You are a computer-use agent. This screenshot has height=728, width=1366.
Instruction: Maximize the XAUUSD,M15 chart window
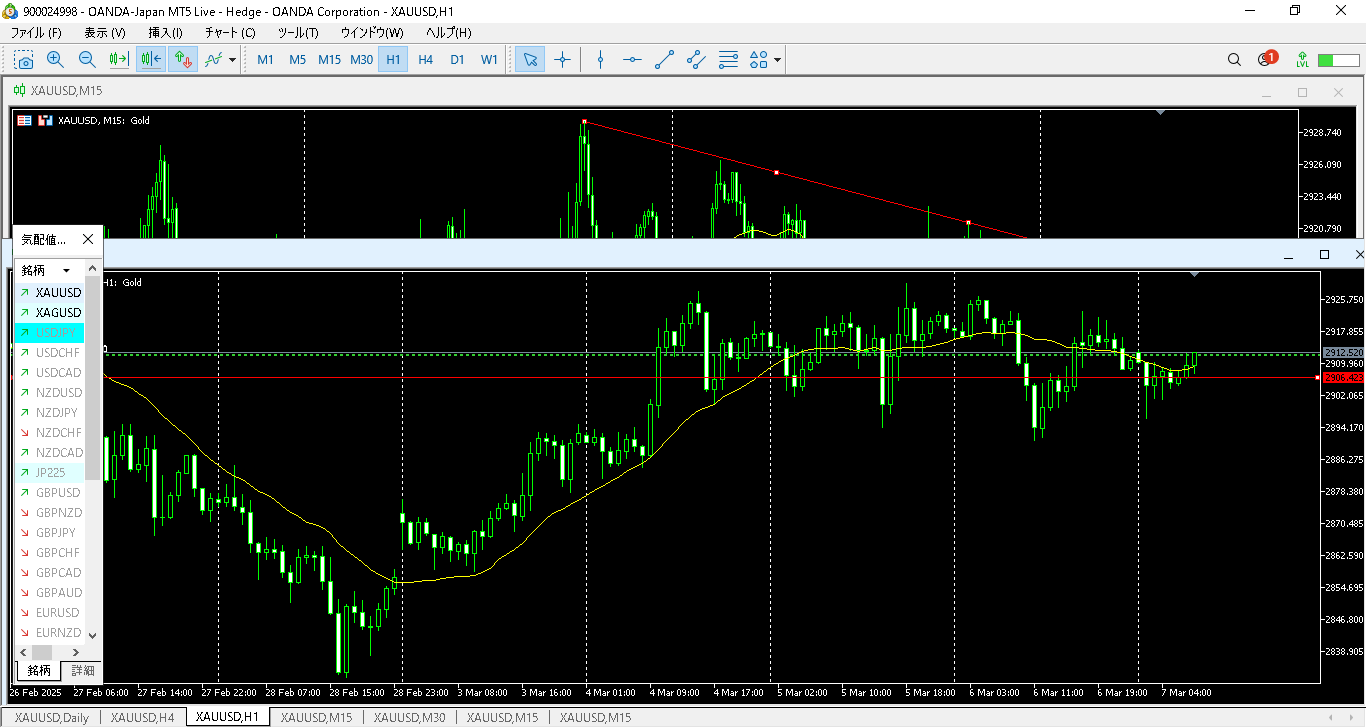click(1302, 92)
